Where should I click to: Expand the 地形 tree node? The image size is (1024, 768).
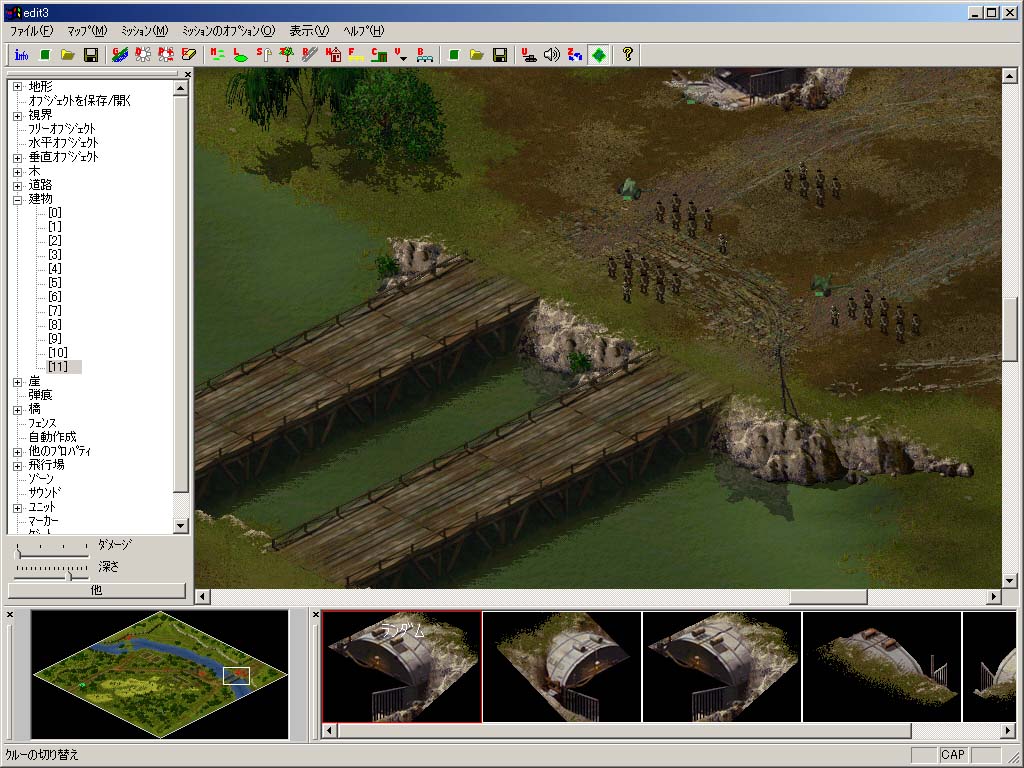[18, 87]
